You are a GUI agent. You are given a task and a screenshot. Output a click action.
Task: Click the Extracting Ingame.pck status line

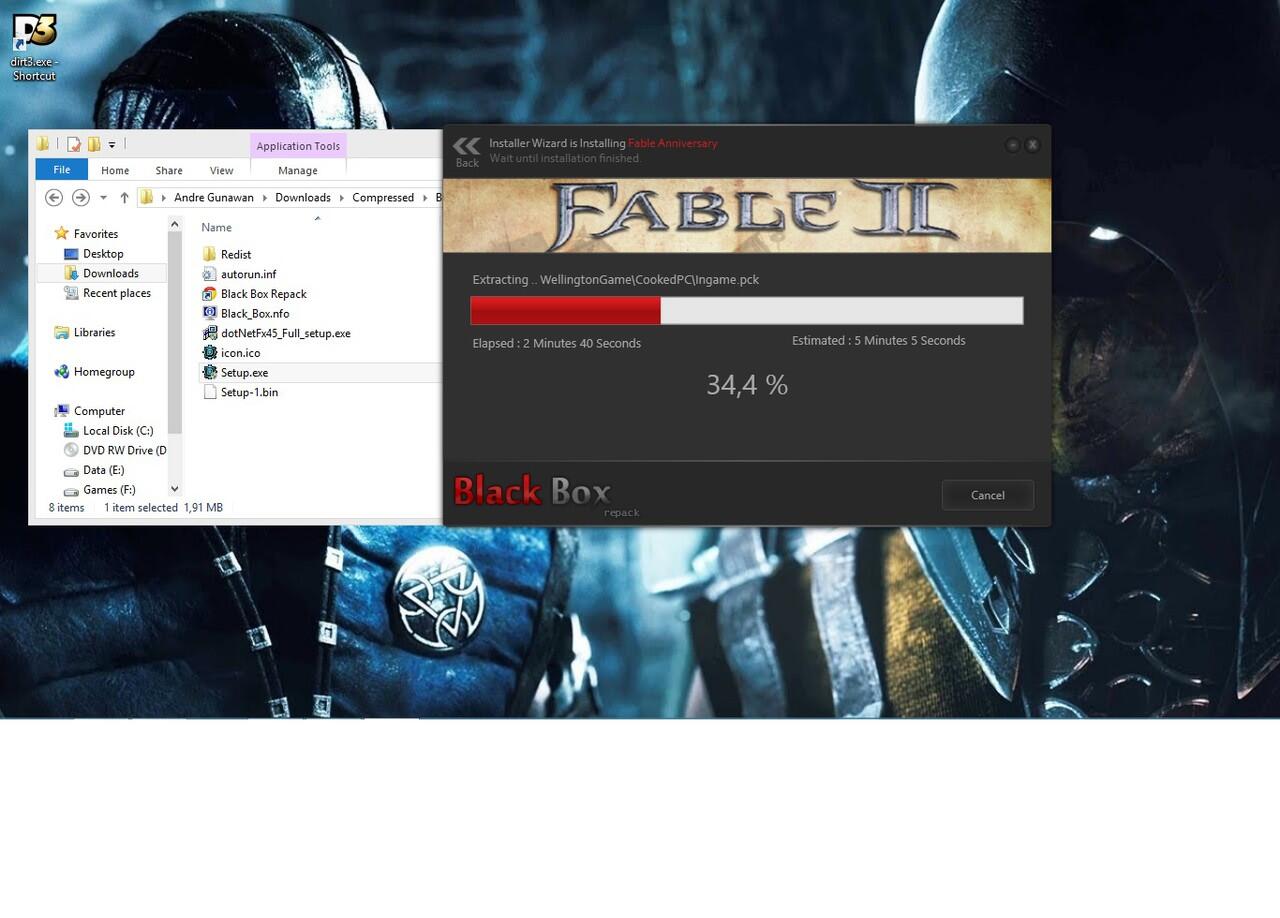click(x=616, y=279)
